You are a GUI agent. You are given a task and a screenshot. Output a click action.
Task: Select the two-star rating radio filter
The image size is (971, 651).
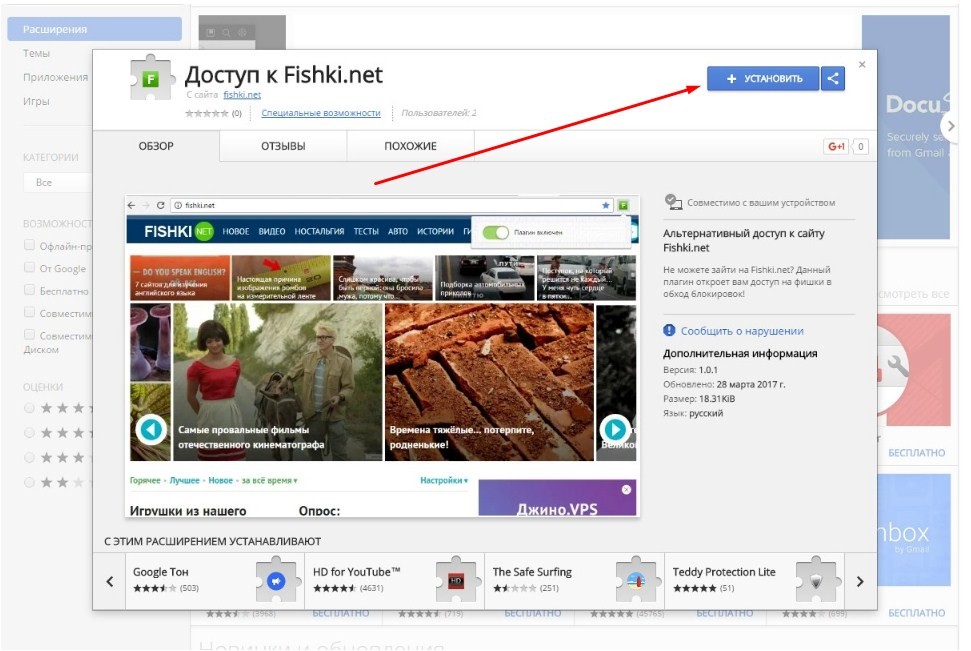29,482
